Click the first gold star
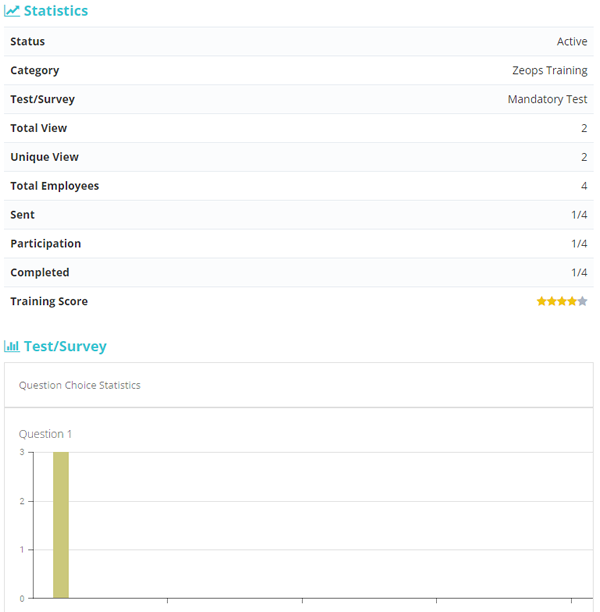The height and width of the screenshot is (612, 600). pos(541,301)
